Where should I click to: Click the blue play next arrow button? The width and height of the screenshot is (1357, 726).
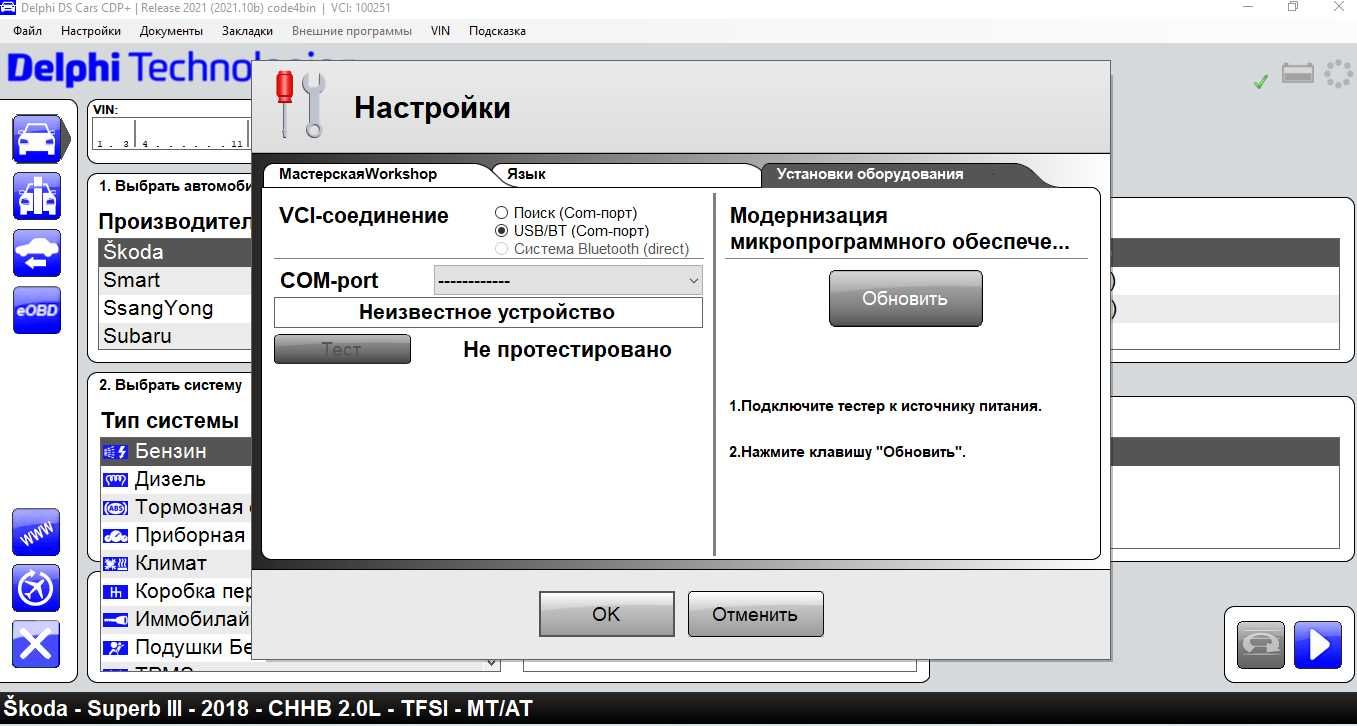(x=1317, y=645)
